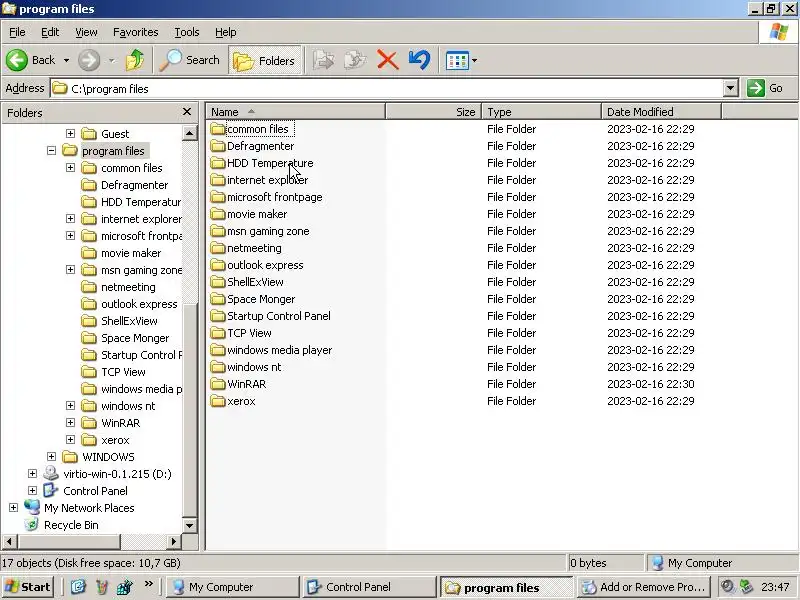This screenshot has height=600, width=800.
Task: Switch to Control Panel taskbar window
Action: coord(370,587)
